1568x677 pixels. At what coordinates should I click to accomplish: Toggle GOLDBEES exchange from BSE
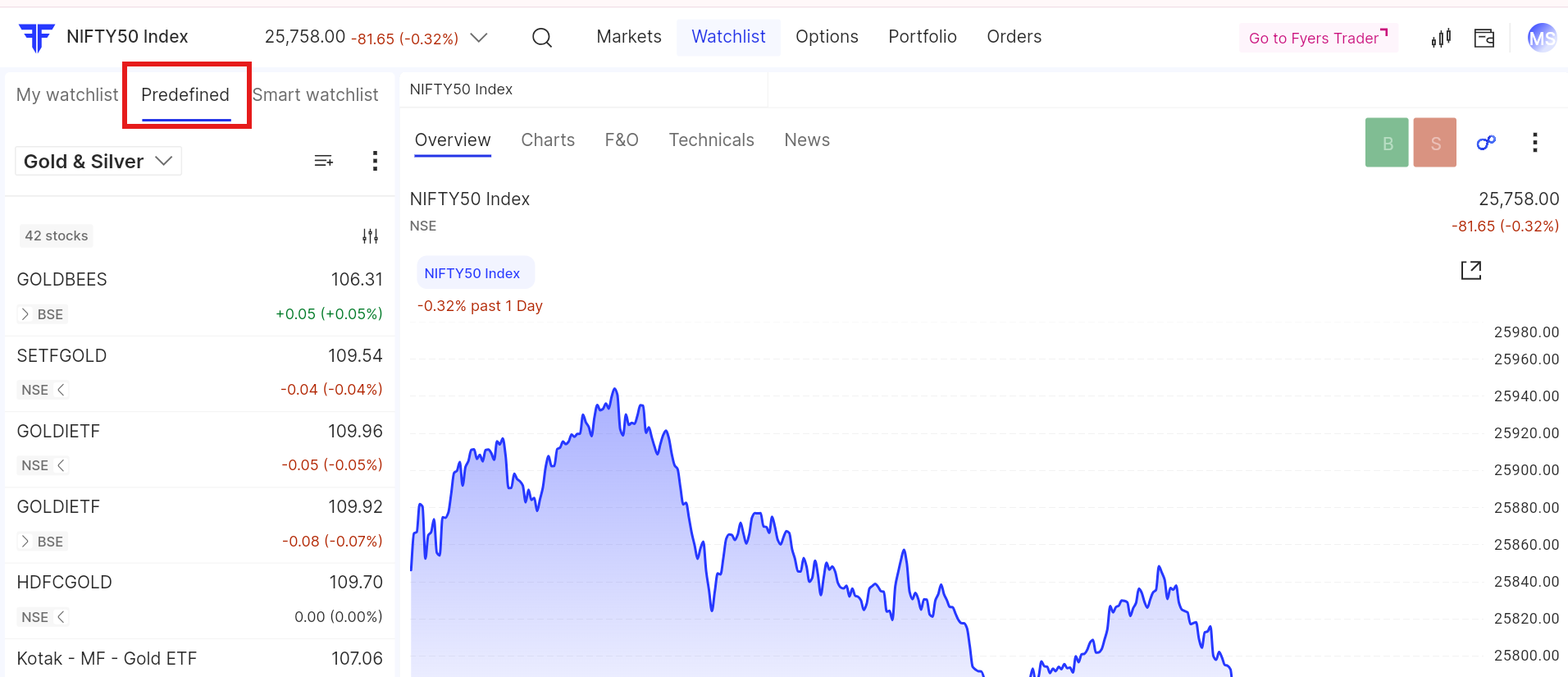tap(42, 314)
